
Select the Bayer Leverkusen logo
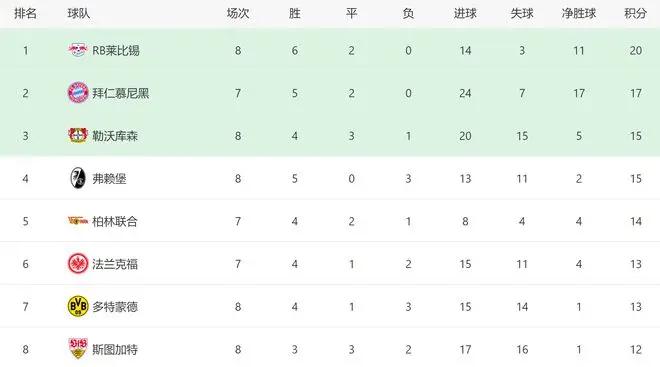pos(78,136)
